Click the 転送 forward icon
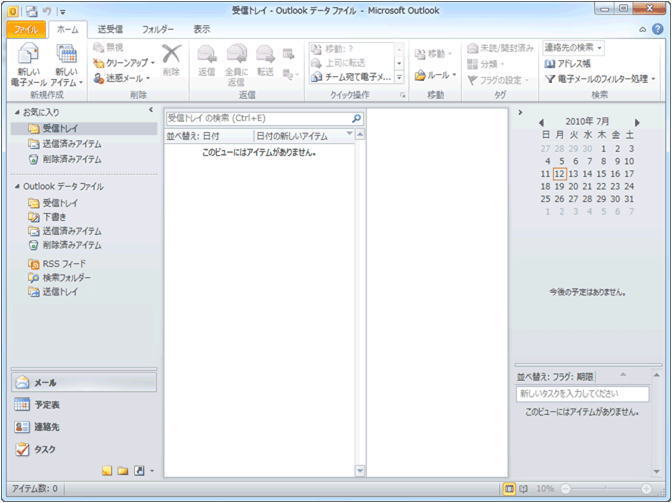 [x=265, y=55]
